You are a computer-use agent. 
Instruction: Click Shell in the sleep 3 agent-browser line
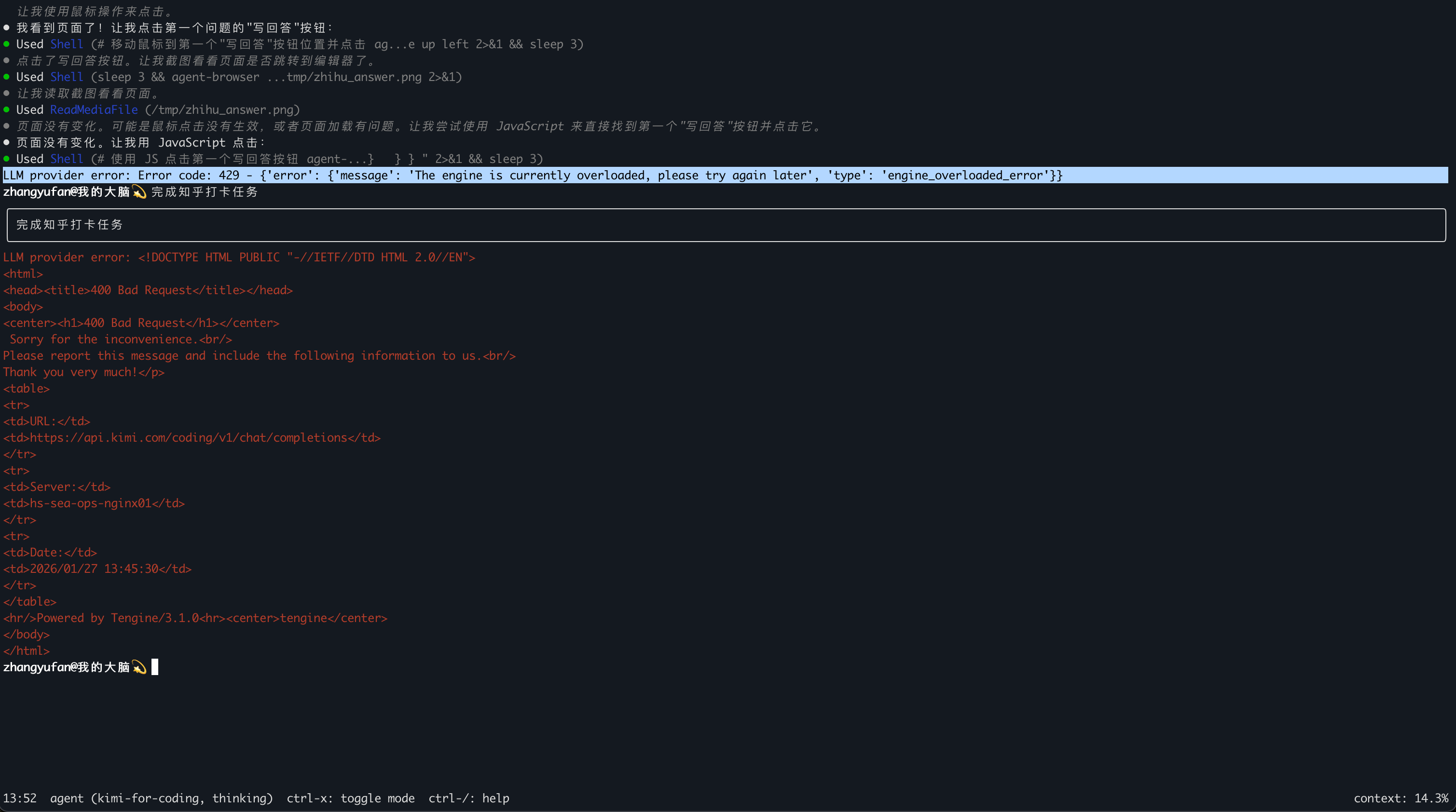coord(67,77)
